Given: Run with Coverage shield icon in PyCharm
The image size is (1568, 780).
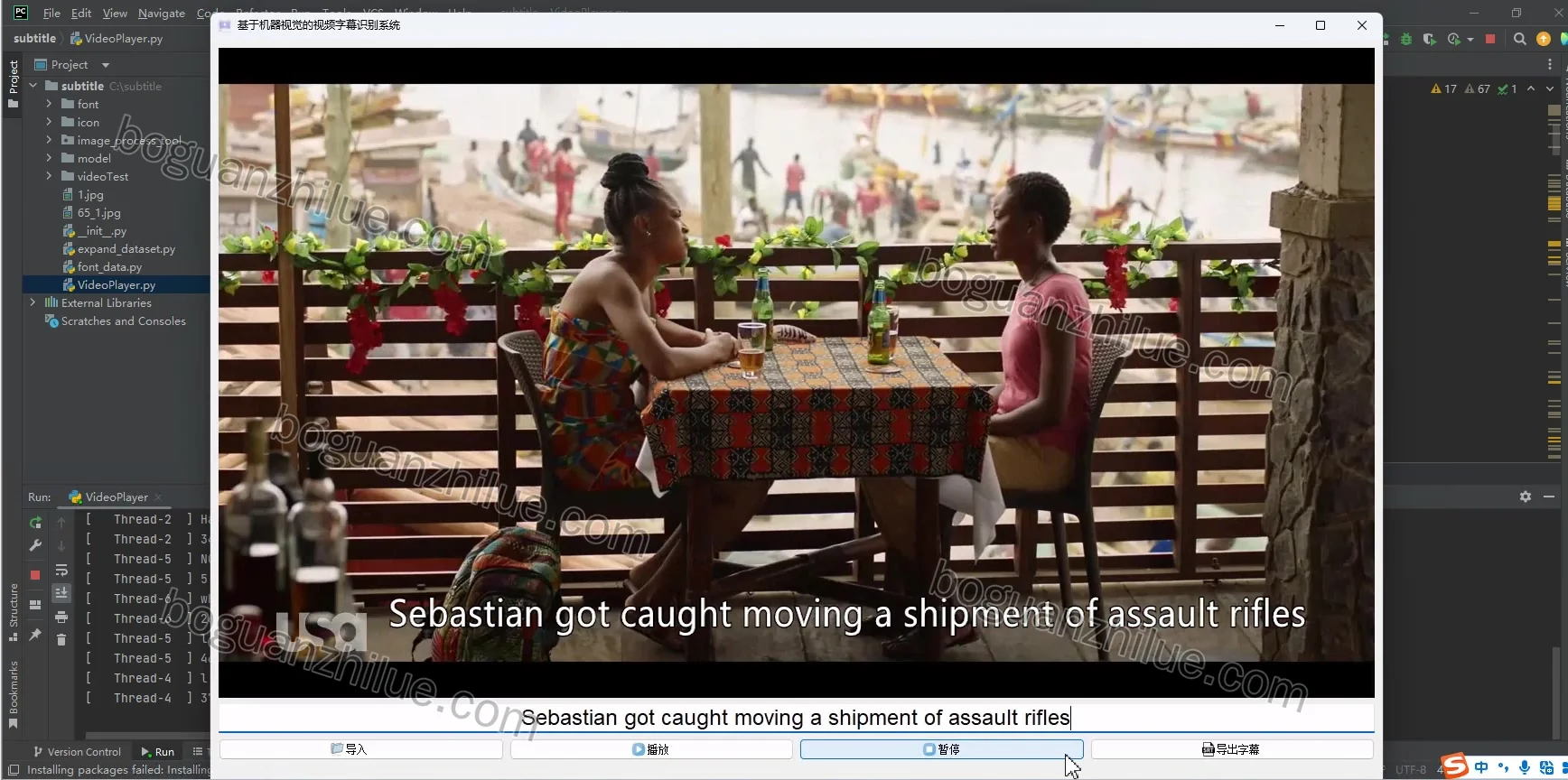Looking at the screenshot, I should [1429, 39].
